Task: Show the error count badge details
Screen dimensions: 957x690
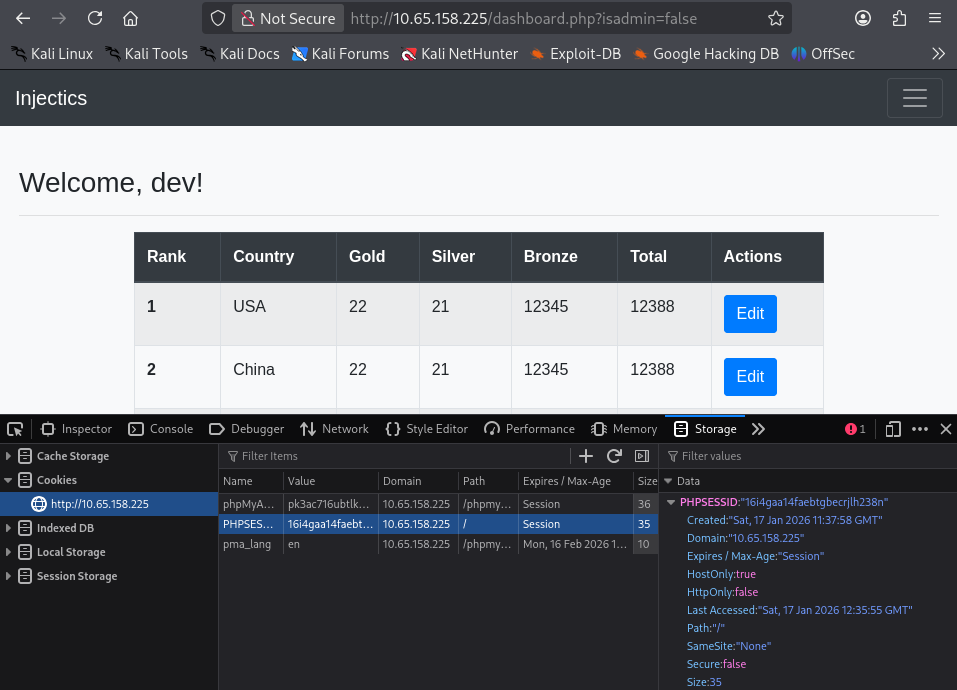Action: coord(855,429)
